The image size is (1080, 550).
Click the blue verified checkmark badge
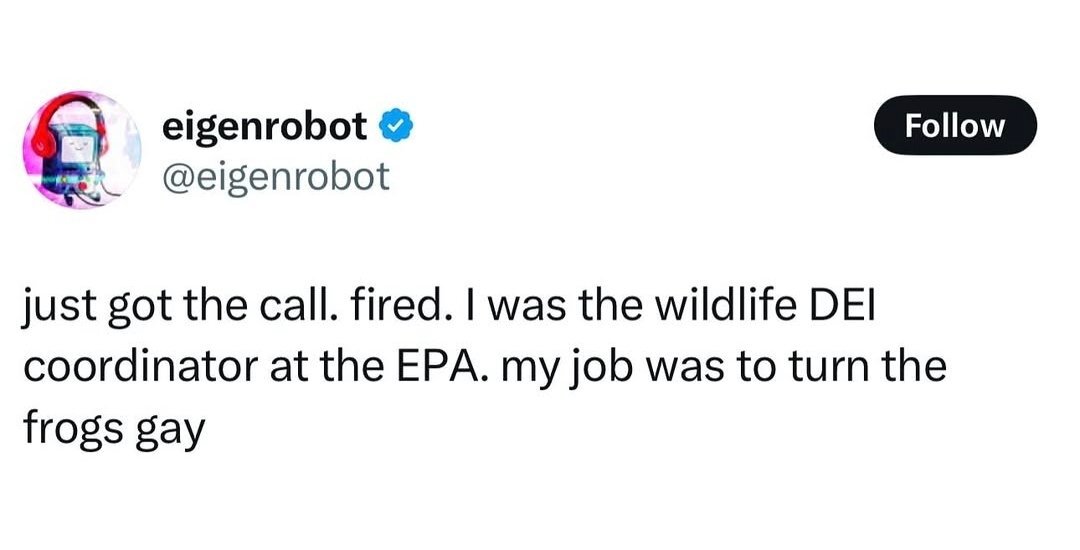point(398,127)
